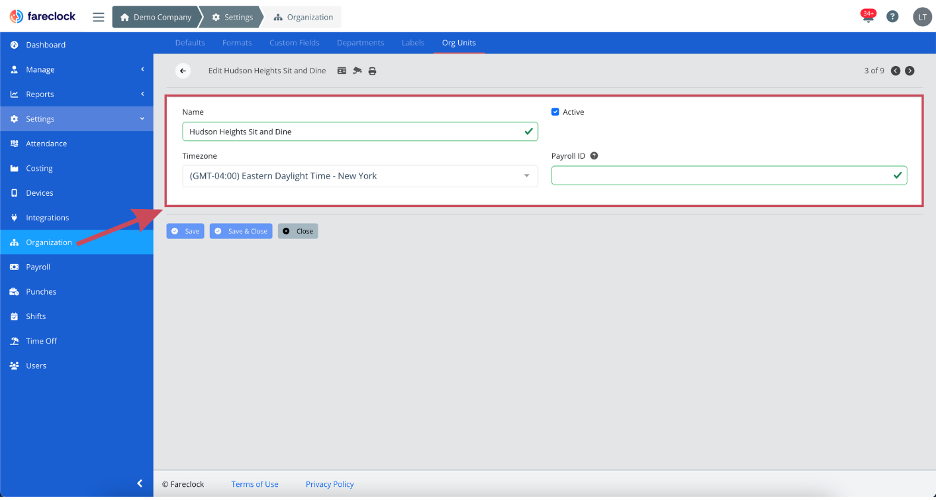The height and width of the screenshot is (500, 936).
Task: Click the Organization breadcrumb
Action: (303, 17)
